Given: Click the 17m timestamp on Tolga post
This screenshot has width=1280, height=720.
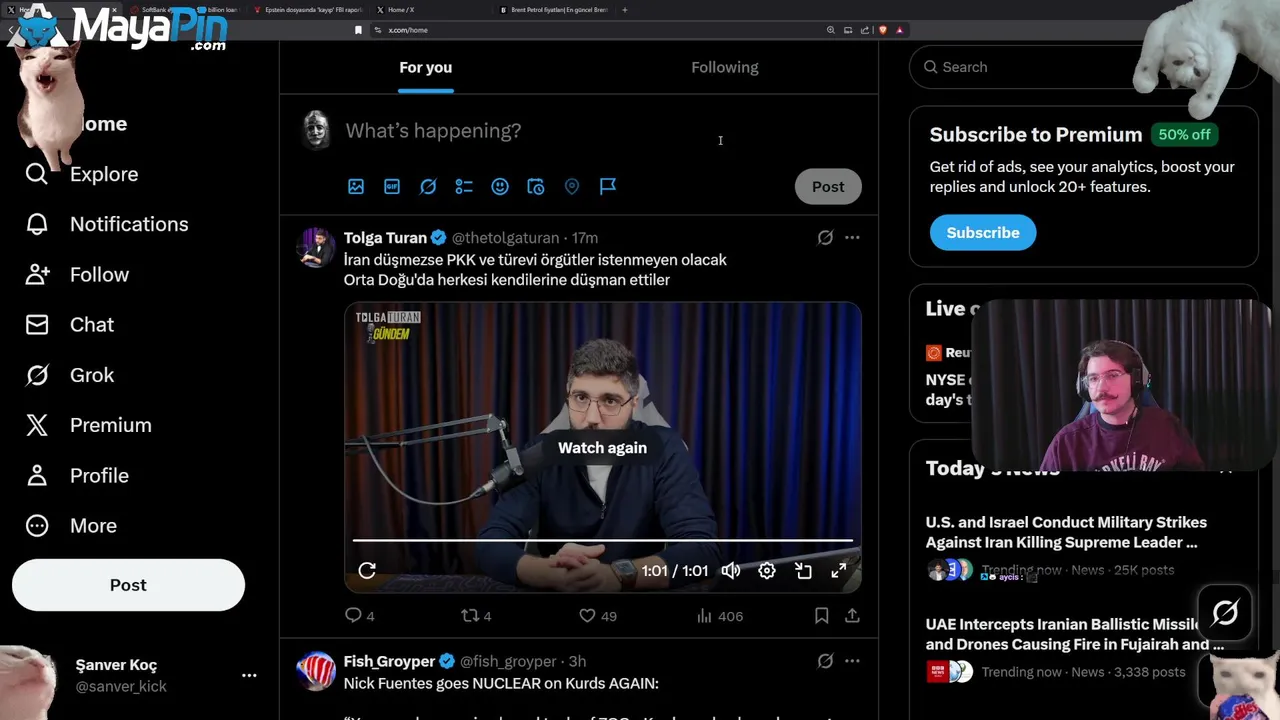Looking at the screenshot, I should (x=585, y=238).
